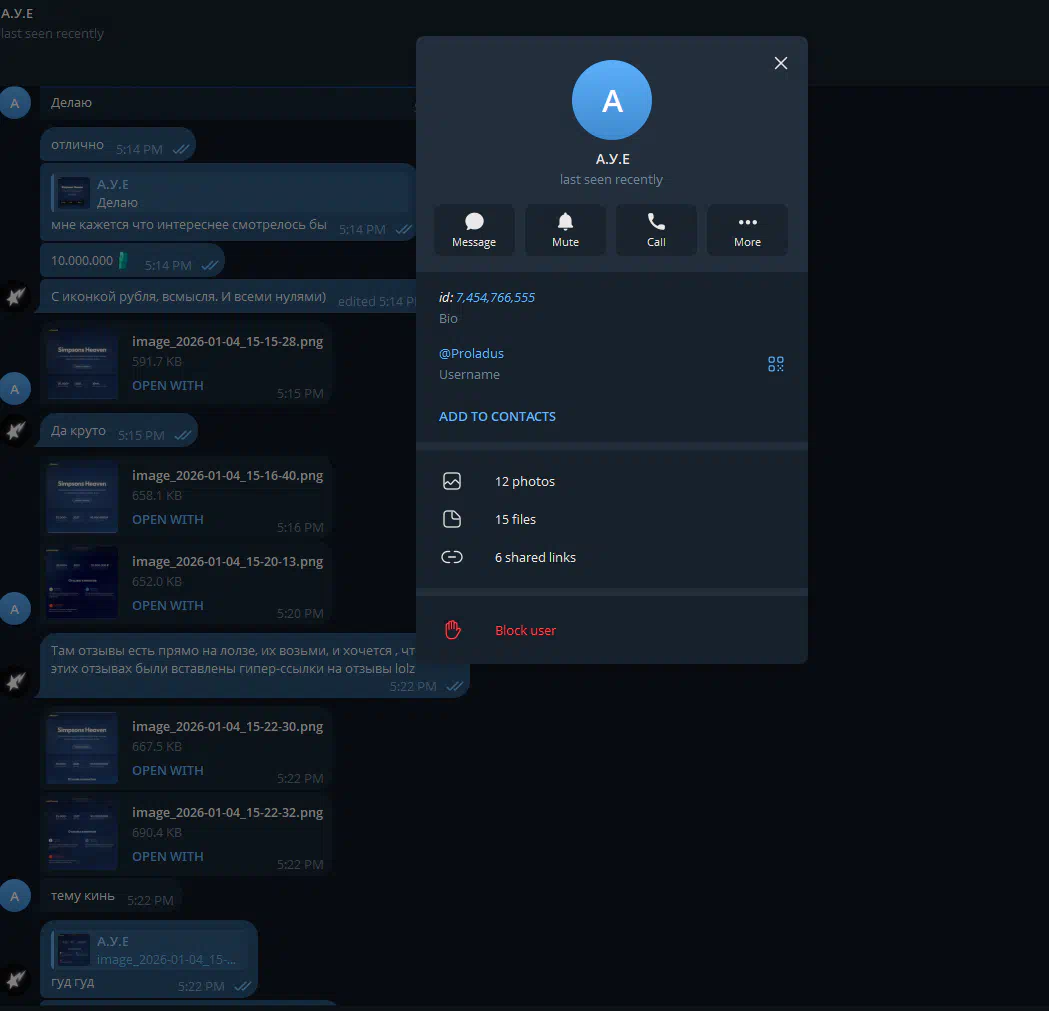Close the user profile panel
Screen dimensions: 1049x1011
tap(781, 63)
